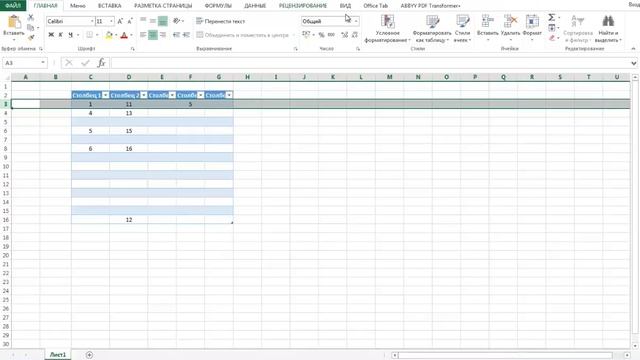
Task: Apply accounting number format icon
Action: point(306,35)
